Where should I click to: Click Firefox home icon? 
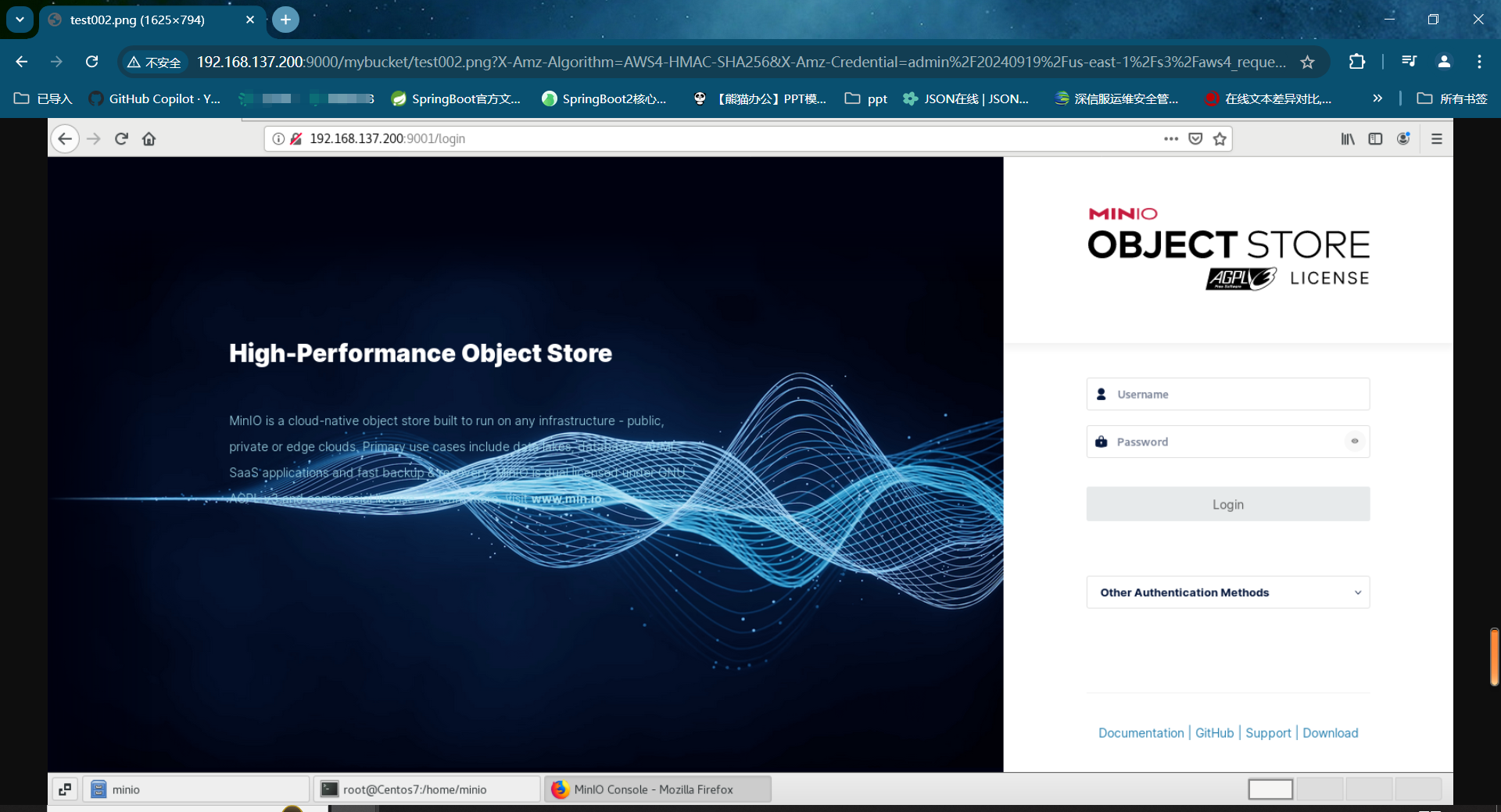[x=149, y=139]
